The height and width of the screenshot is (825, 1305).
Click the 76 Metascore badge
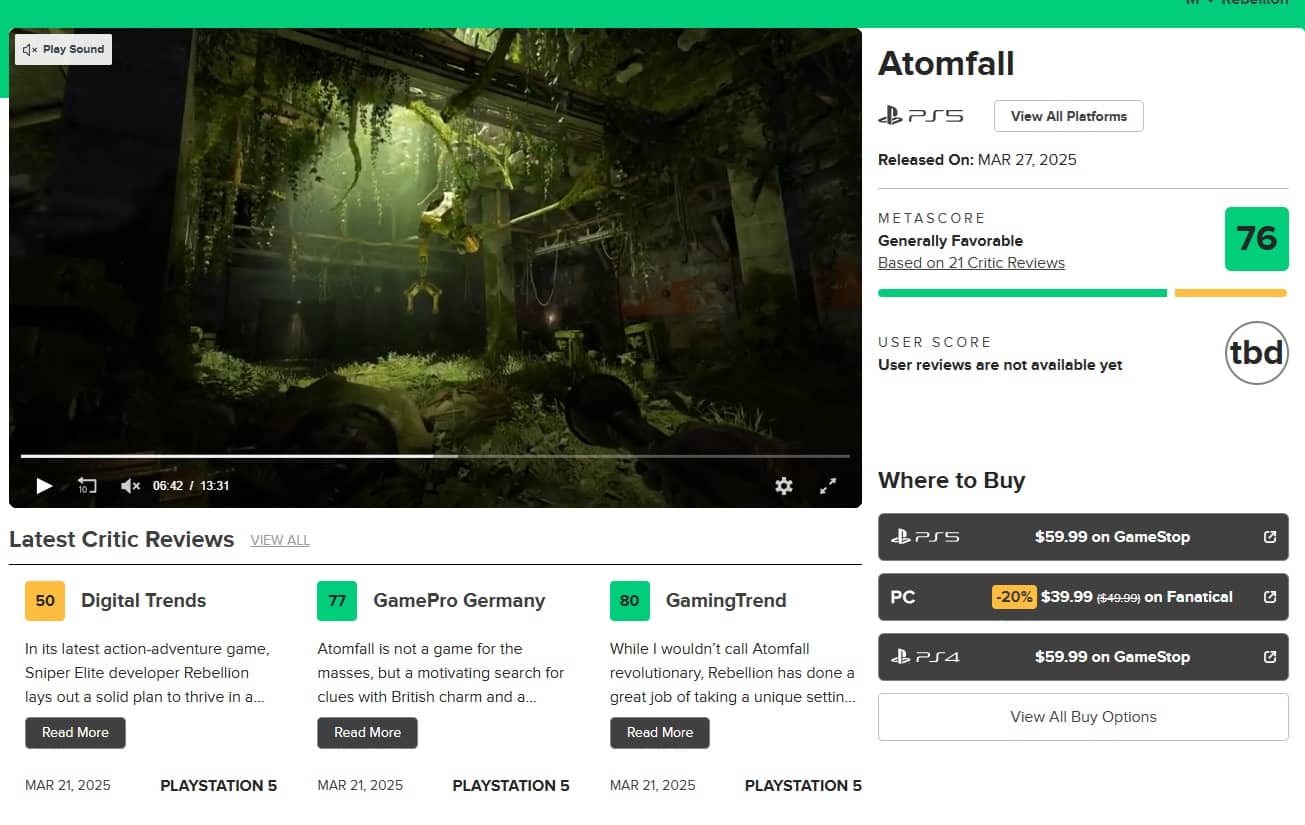[x=1256, y=238]
